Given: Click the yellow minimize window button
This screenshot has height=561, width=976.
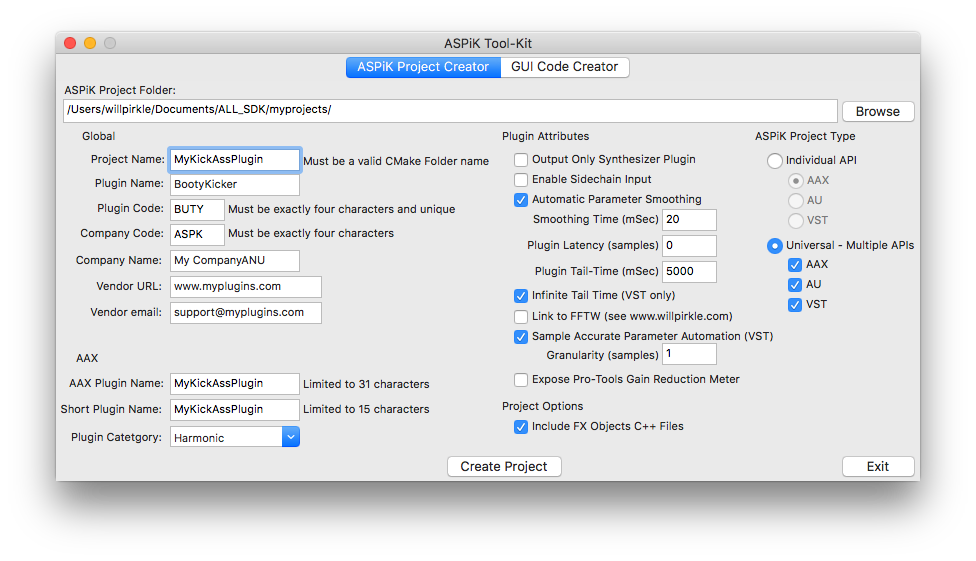Looking at the screenshot, I should (90, 43).
